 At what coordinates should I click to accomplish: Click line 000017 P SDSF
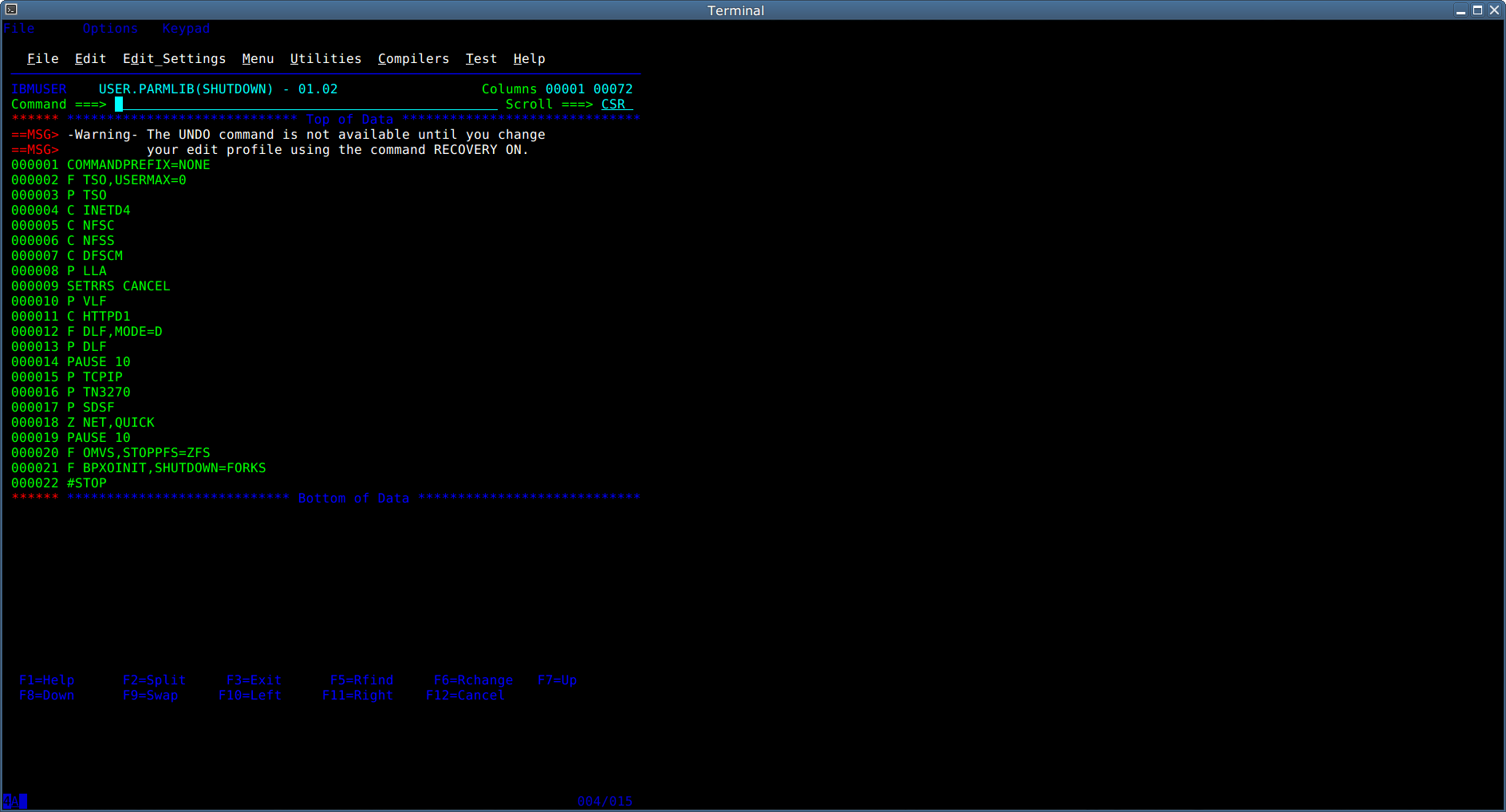pos(63,408)
